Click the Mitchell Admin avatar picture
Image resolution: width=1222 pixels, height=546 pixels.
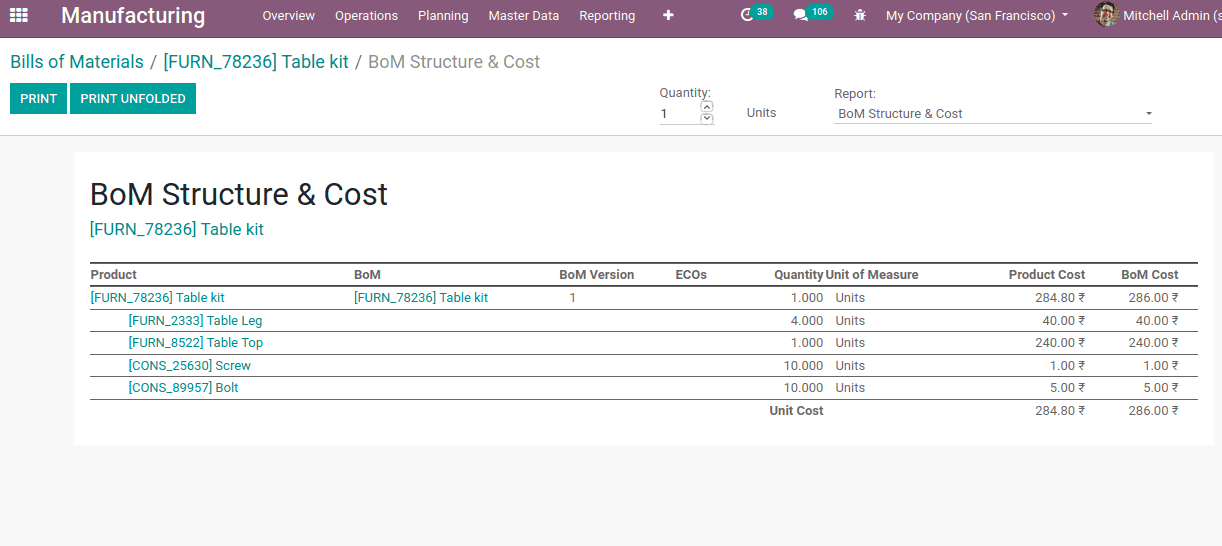point(1106,15)
